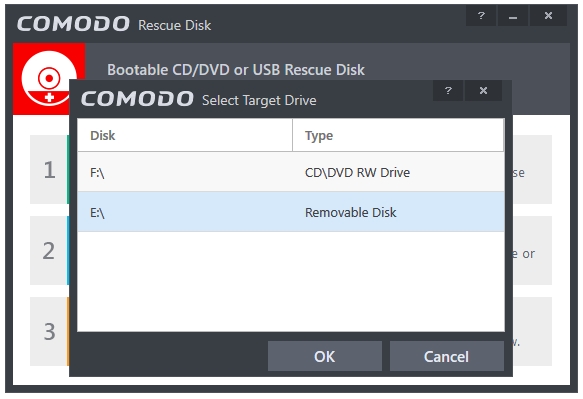Click the COMODO logo in main window

point(73,24)
